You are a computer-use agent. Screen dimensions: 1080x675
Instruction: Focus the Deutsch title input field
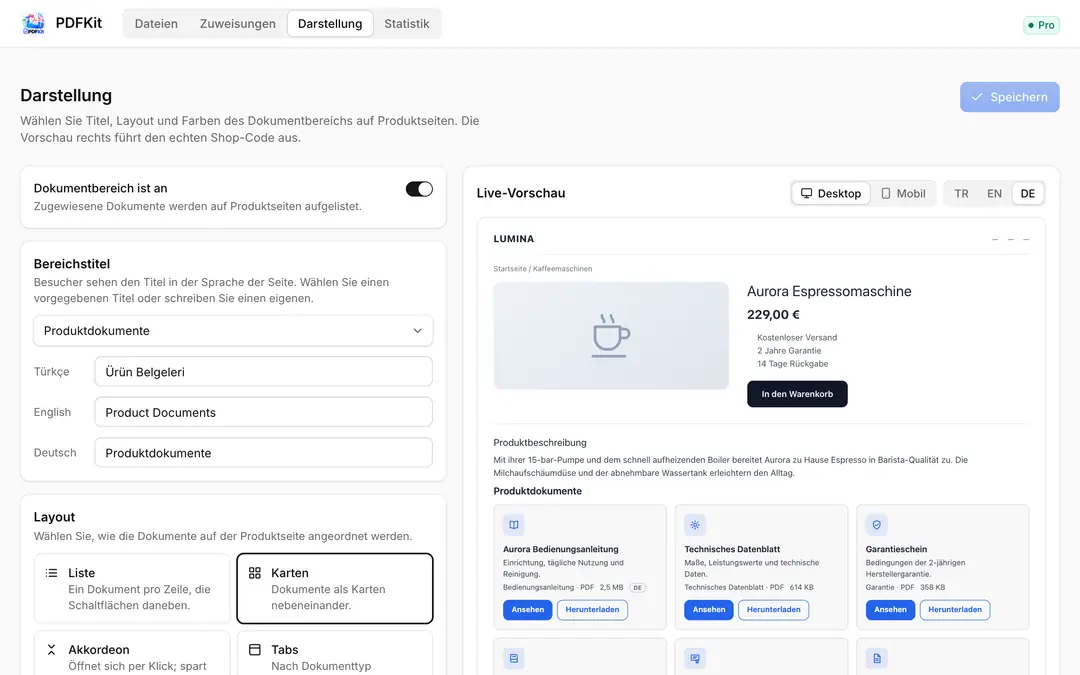[x=264, y=453]
